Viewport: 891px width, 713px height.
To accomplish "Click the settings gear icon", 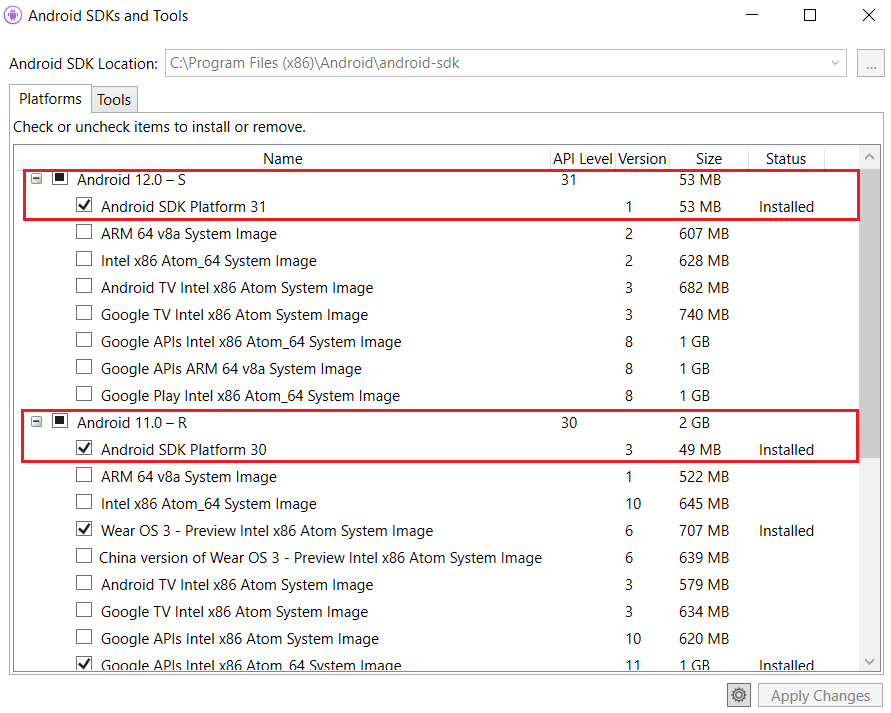I will coord(739,695).
